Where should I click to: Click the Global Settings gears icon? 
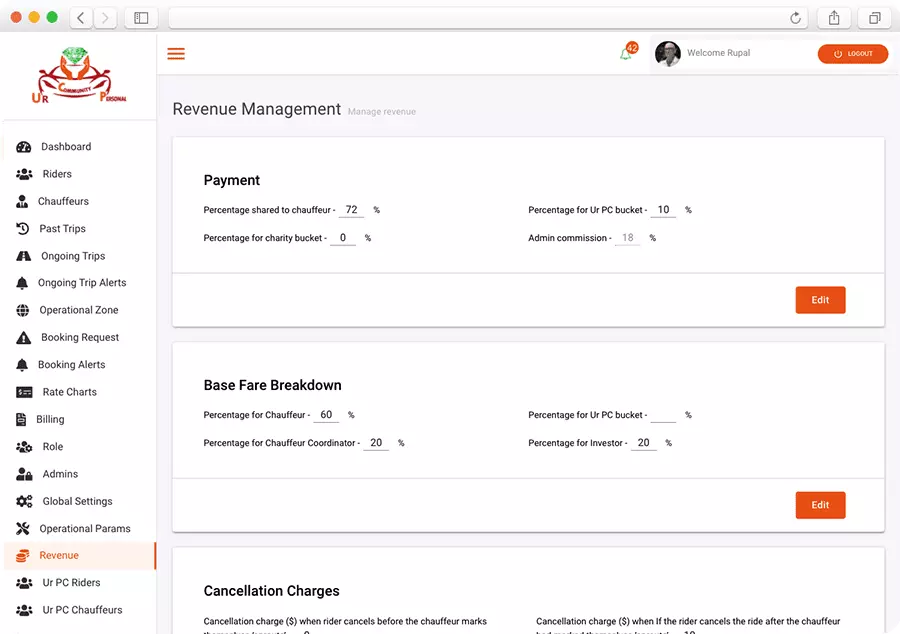[x=24, y=501]
